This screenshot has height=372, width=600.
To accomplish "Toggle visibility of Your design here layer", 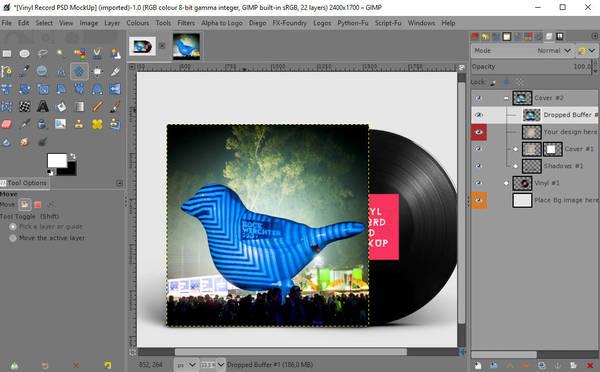I will (x=479, y=132).
